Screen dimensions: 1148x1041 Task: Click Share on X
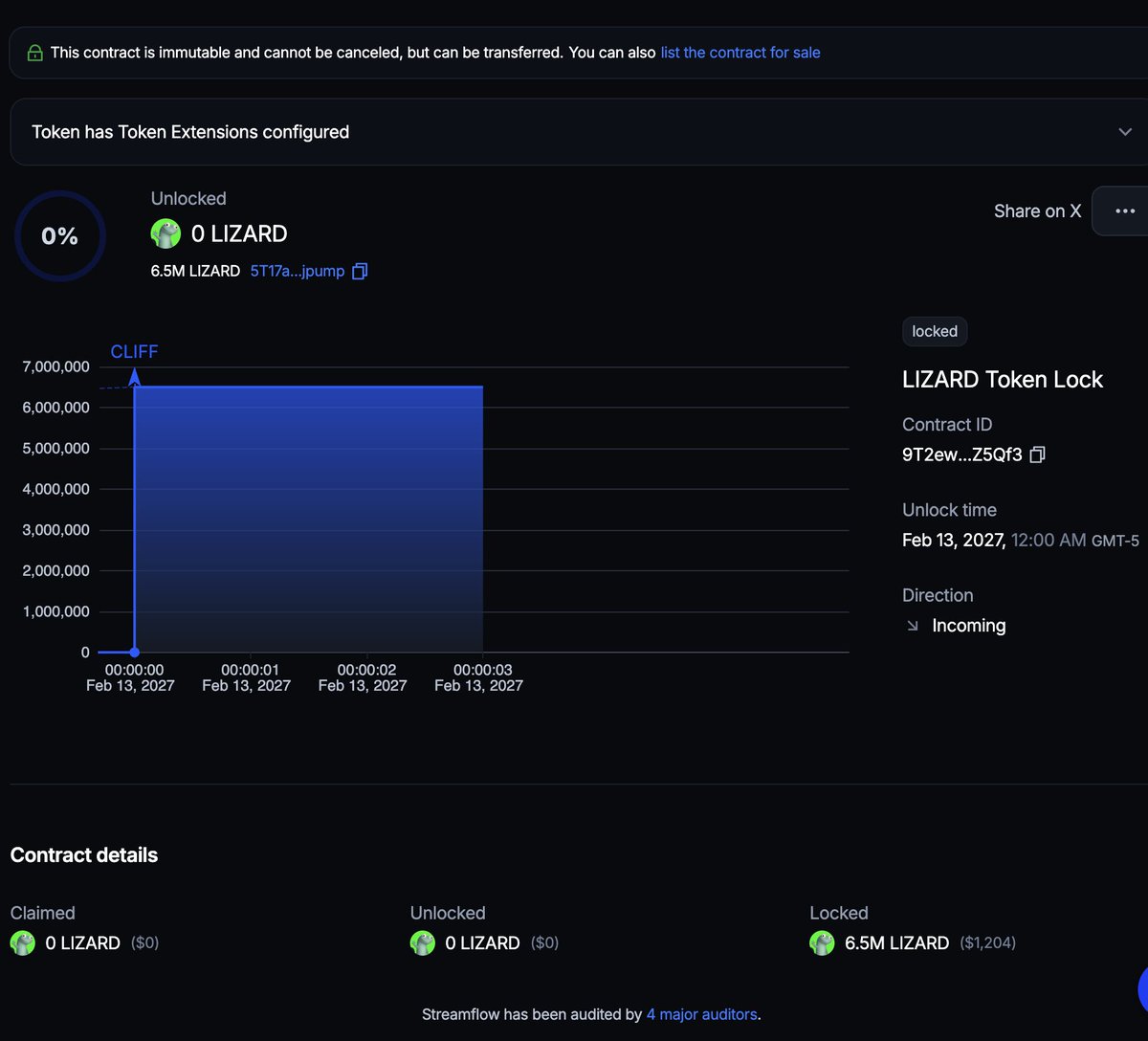coord(1037,210)
